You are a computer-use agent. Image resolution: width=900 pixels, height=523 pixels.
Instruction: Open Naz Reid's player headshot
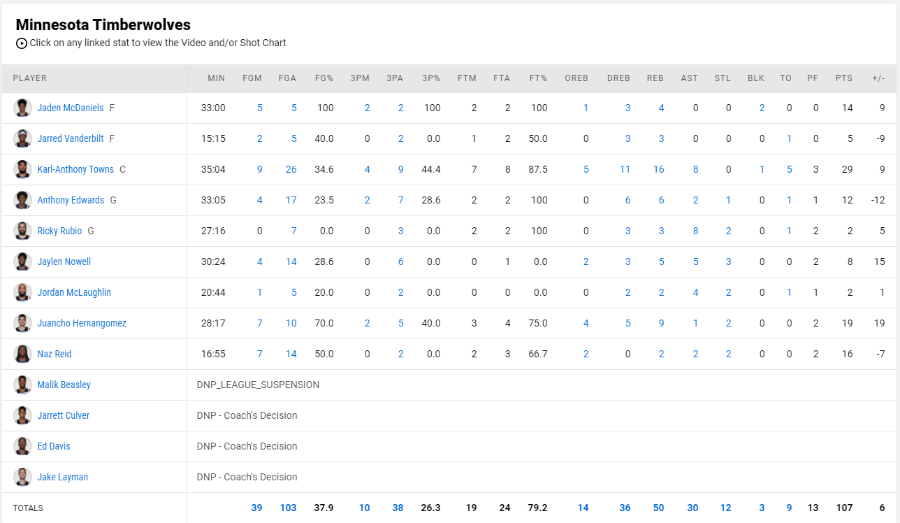[x=22, y=354]
